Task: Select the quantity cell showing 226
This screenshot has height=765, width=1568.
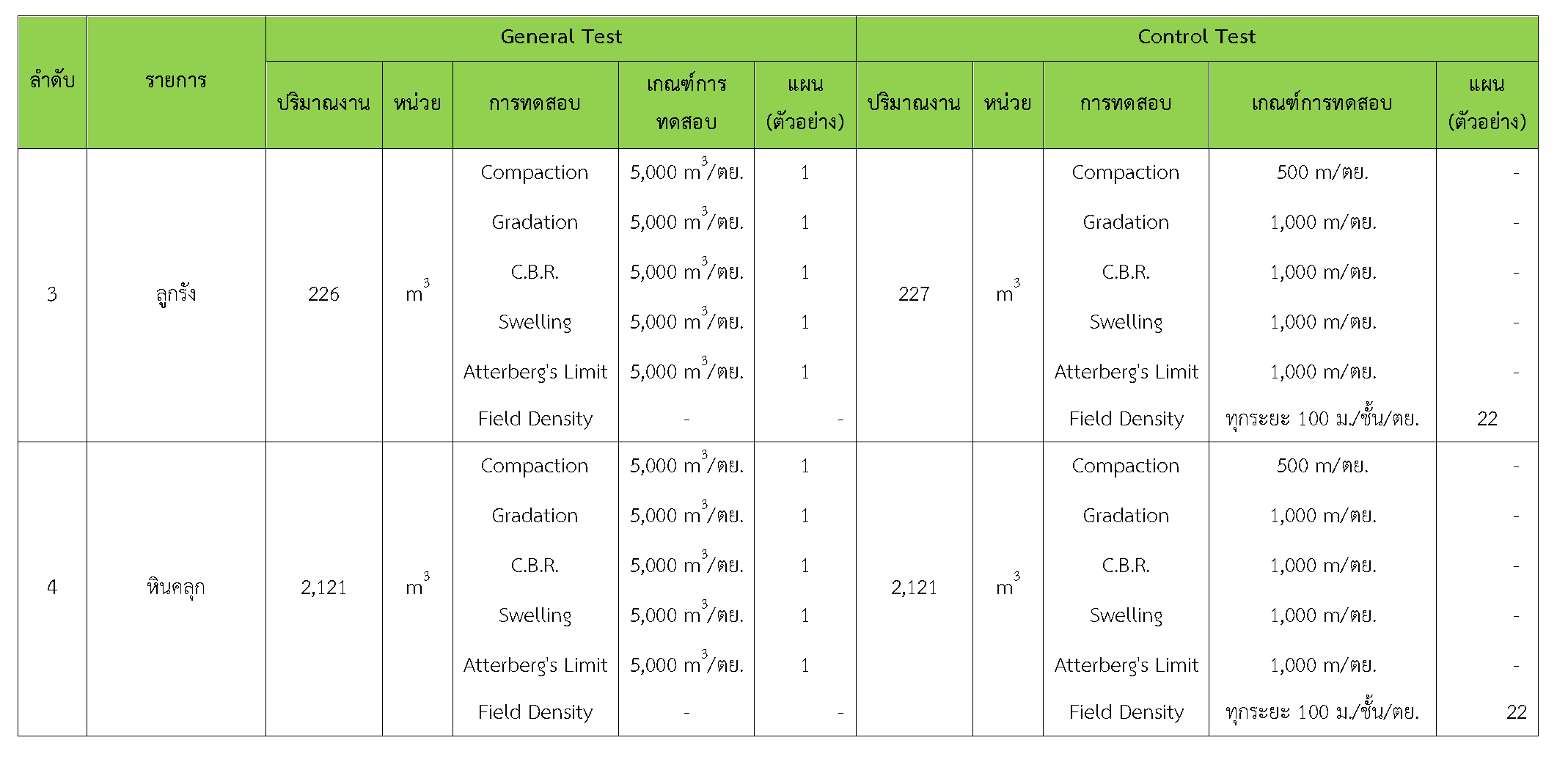Action: pyautogui.click(x=323, y=294)
